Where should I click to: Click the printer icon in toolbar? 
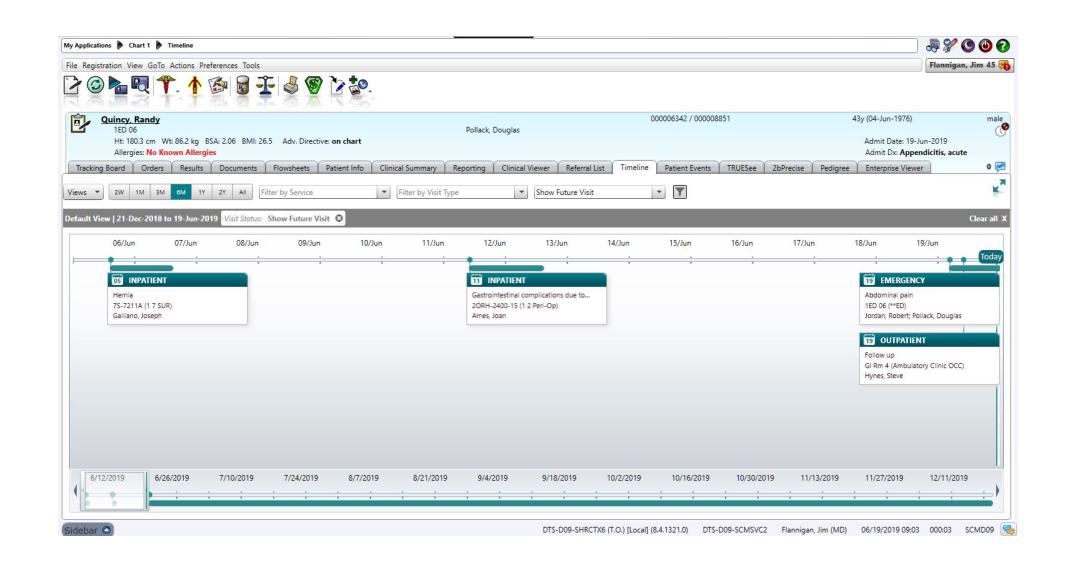290,86
